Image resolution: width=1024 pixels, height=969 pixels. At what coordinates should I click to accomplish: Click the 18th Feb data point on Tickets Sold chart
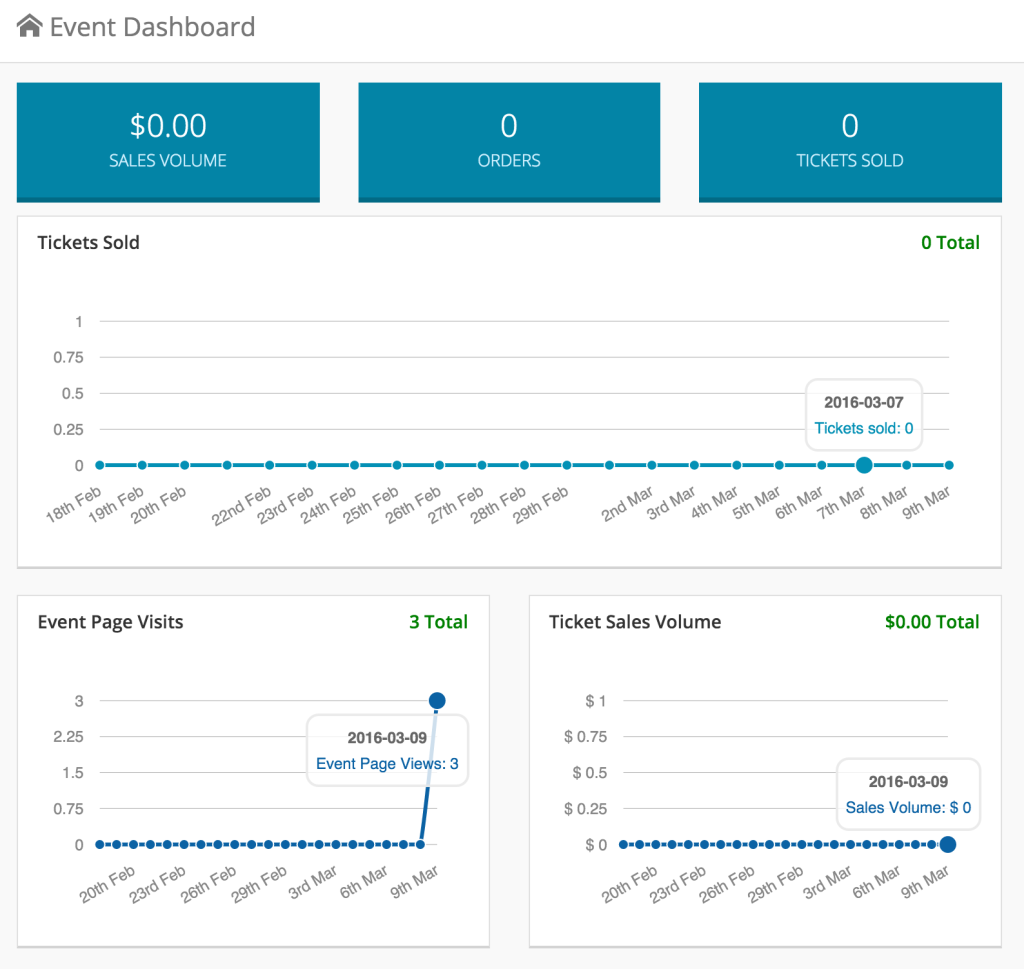pos(98,464)
